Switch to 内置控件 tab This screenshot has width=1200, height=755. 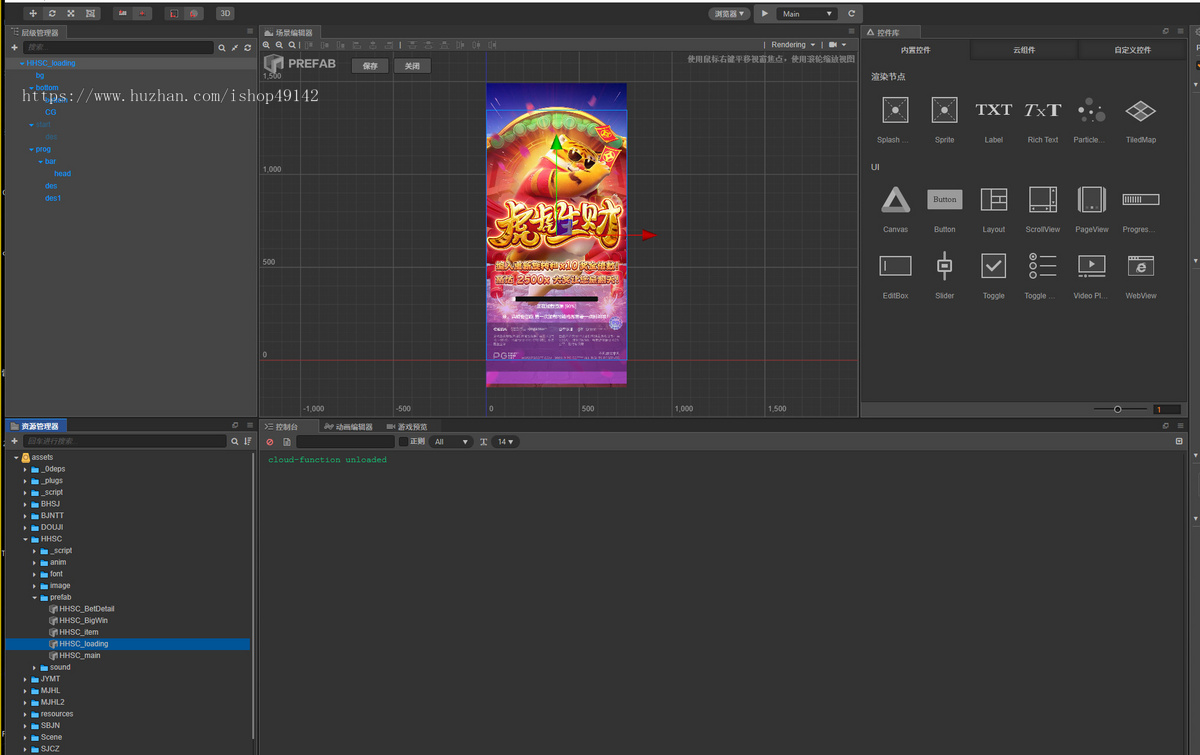pos(915,50)
